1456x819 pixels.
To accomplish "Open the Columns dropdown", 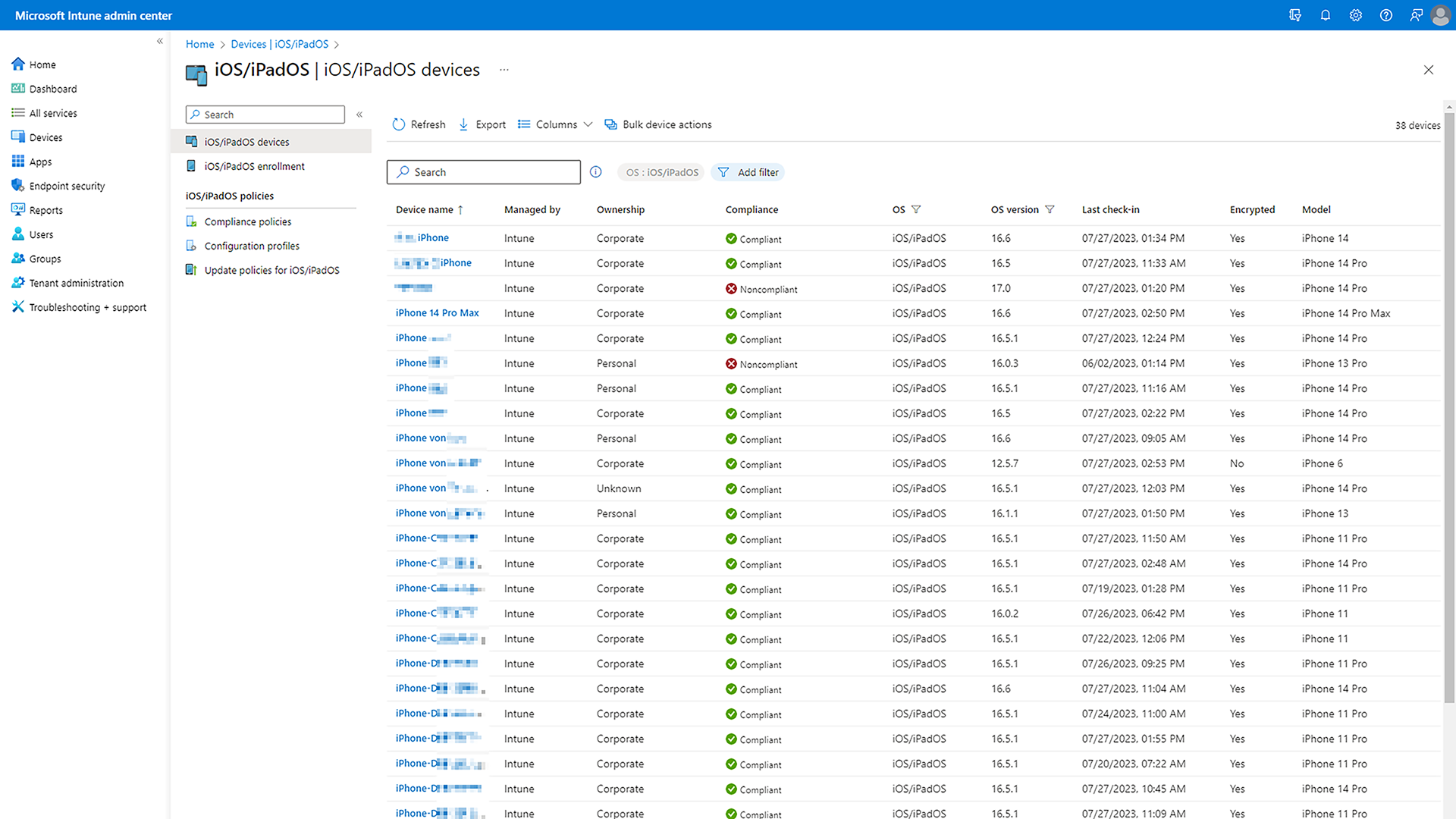I will [554, 124].
